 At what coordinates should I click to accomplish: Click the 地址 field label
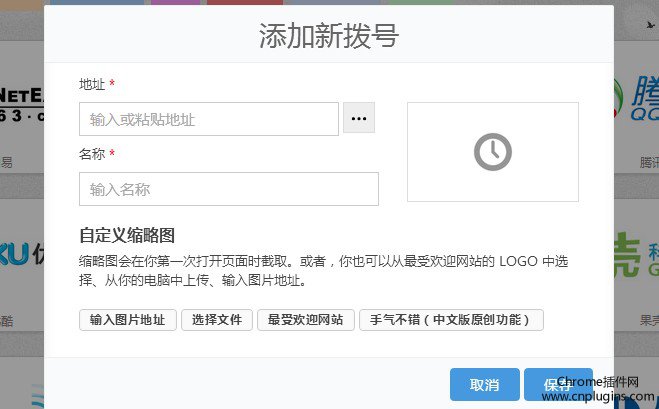[x=92, y=84]
